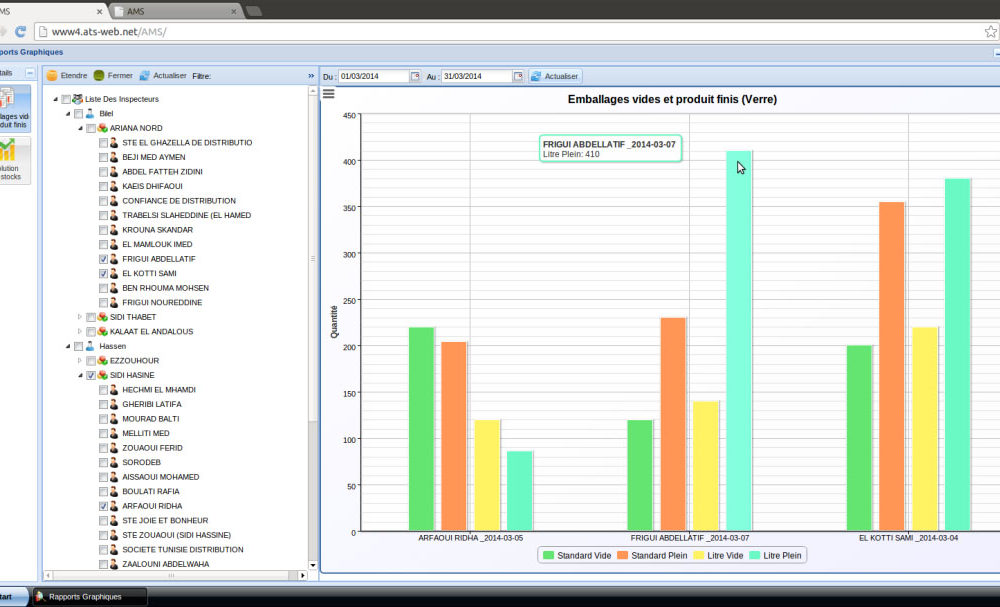Click the Du start date input field
The width and height of the screenshot is (1000, 607).
coord(373,77)
